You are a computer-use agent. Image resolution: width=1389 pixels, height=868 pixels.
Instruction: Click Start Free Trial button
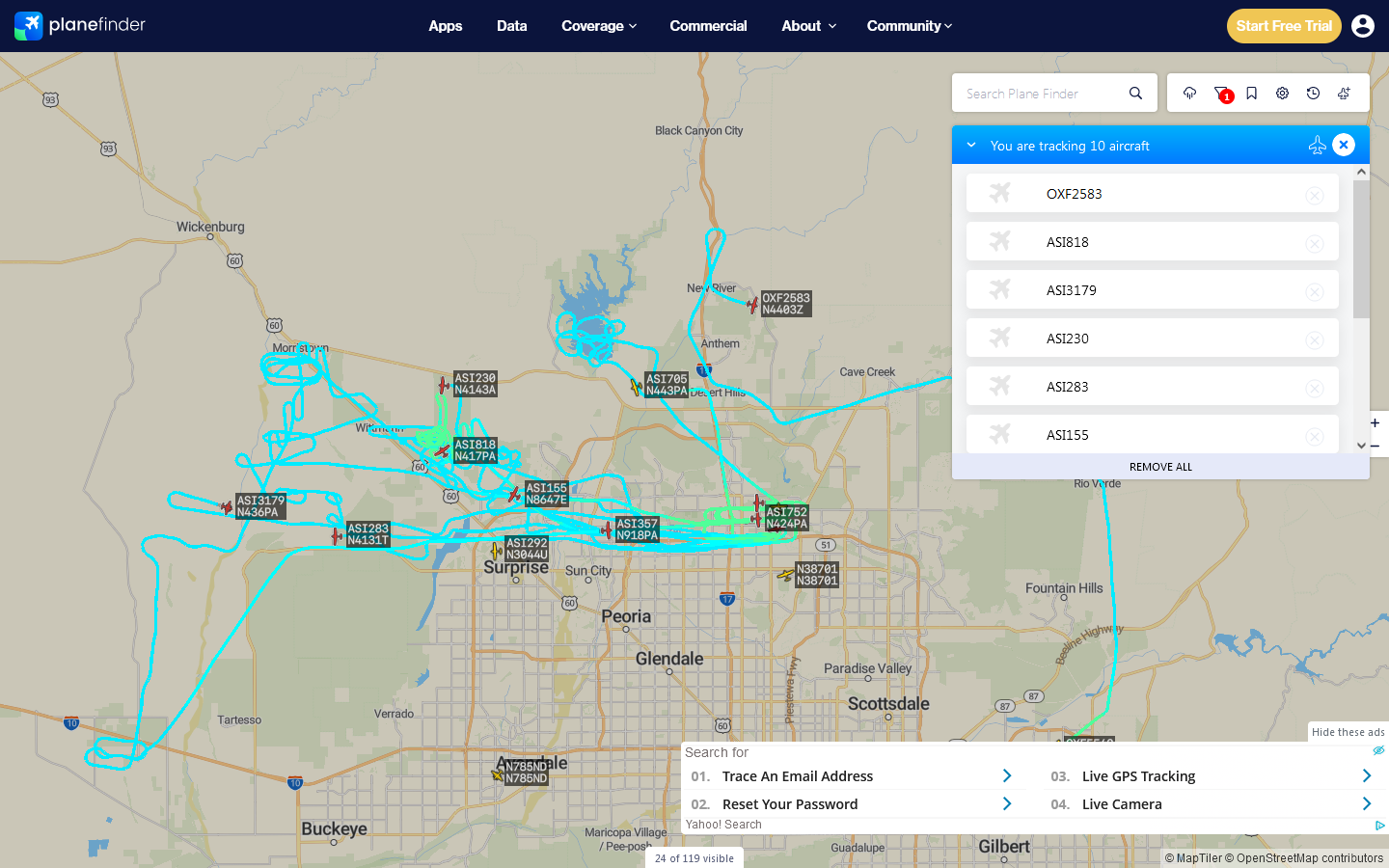(1284, 26)
